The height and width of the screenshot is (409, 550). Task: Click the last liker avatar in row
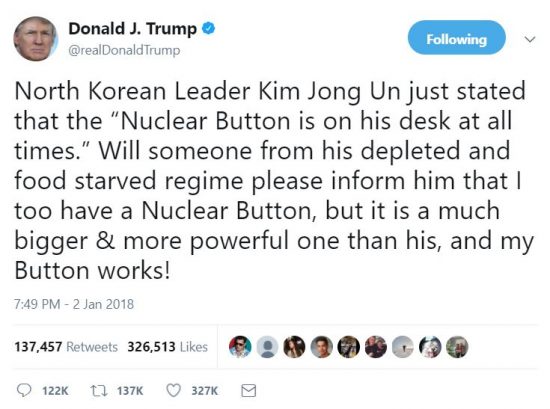[457, 347]
